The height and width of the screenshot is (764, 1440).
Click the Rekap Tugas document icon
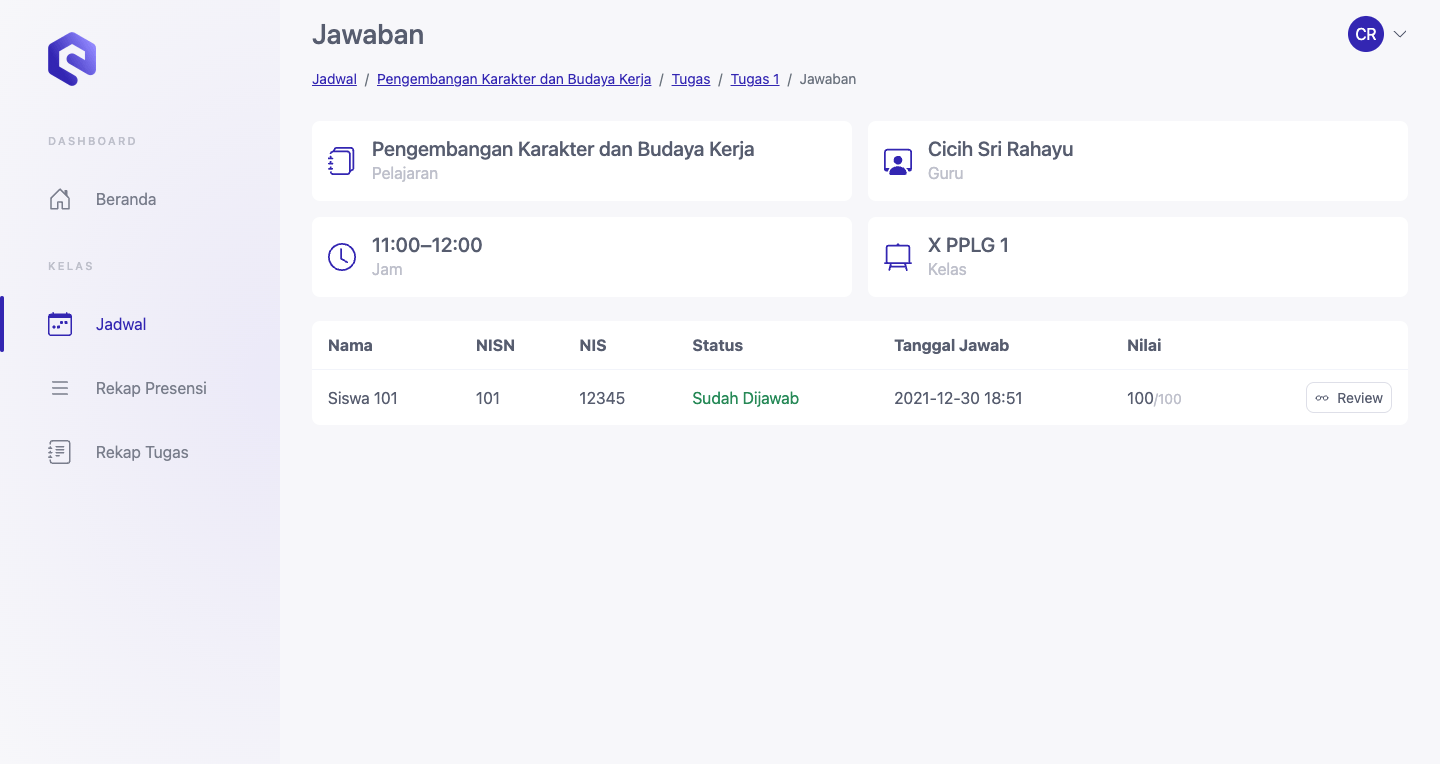60,452
